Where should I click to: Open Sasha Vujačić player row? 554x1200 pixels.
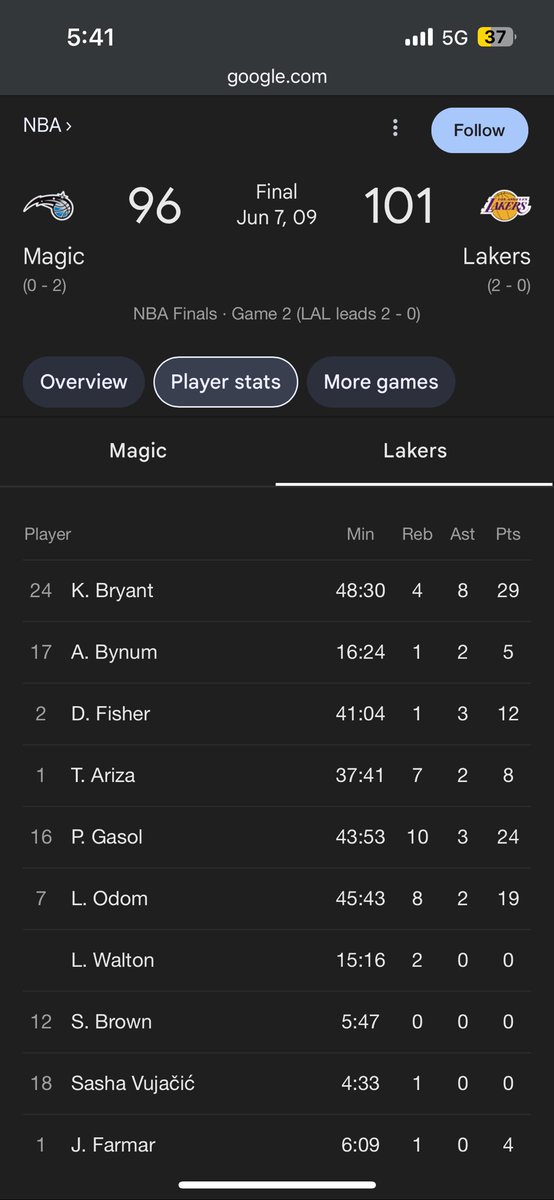tap(277, 1084)
